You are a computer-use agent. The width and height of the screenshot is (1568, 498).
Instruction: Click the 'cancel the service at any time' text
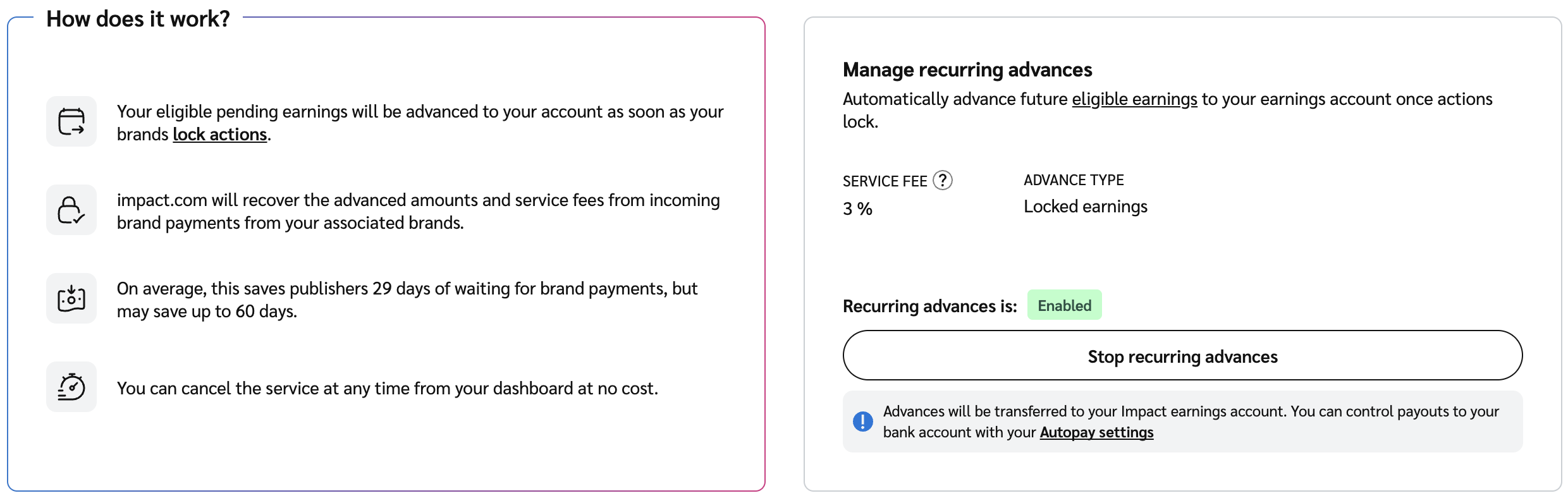[387, 388]
